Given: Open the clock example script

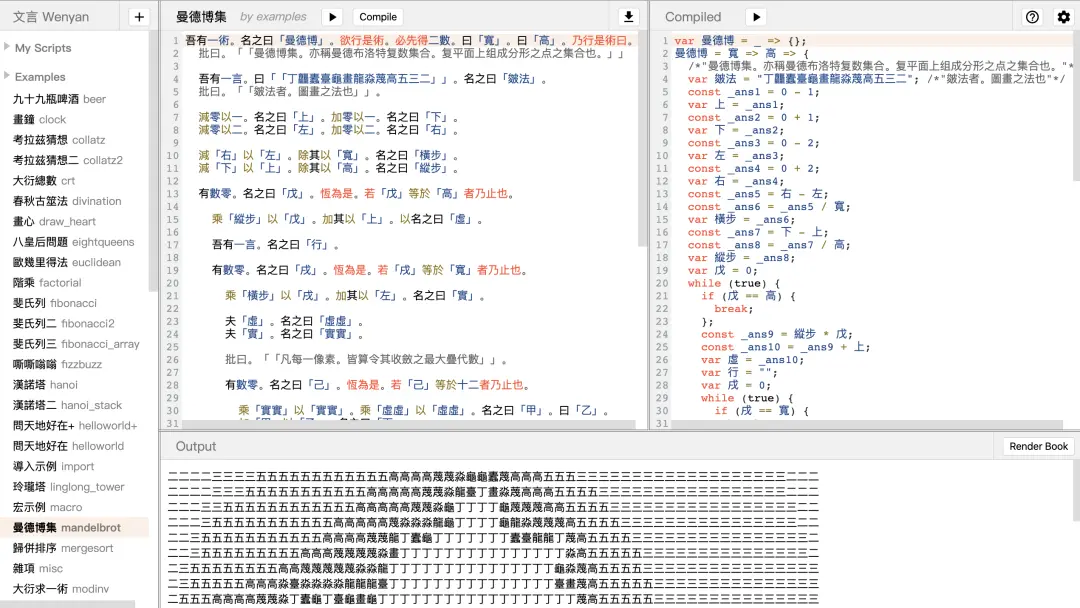Looking at the screenshot, I should point(74,119).
